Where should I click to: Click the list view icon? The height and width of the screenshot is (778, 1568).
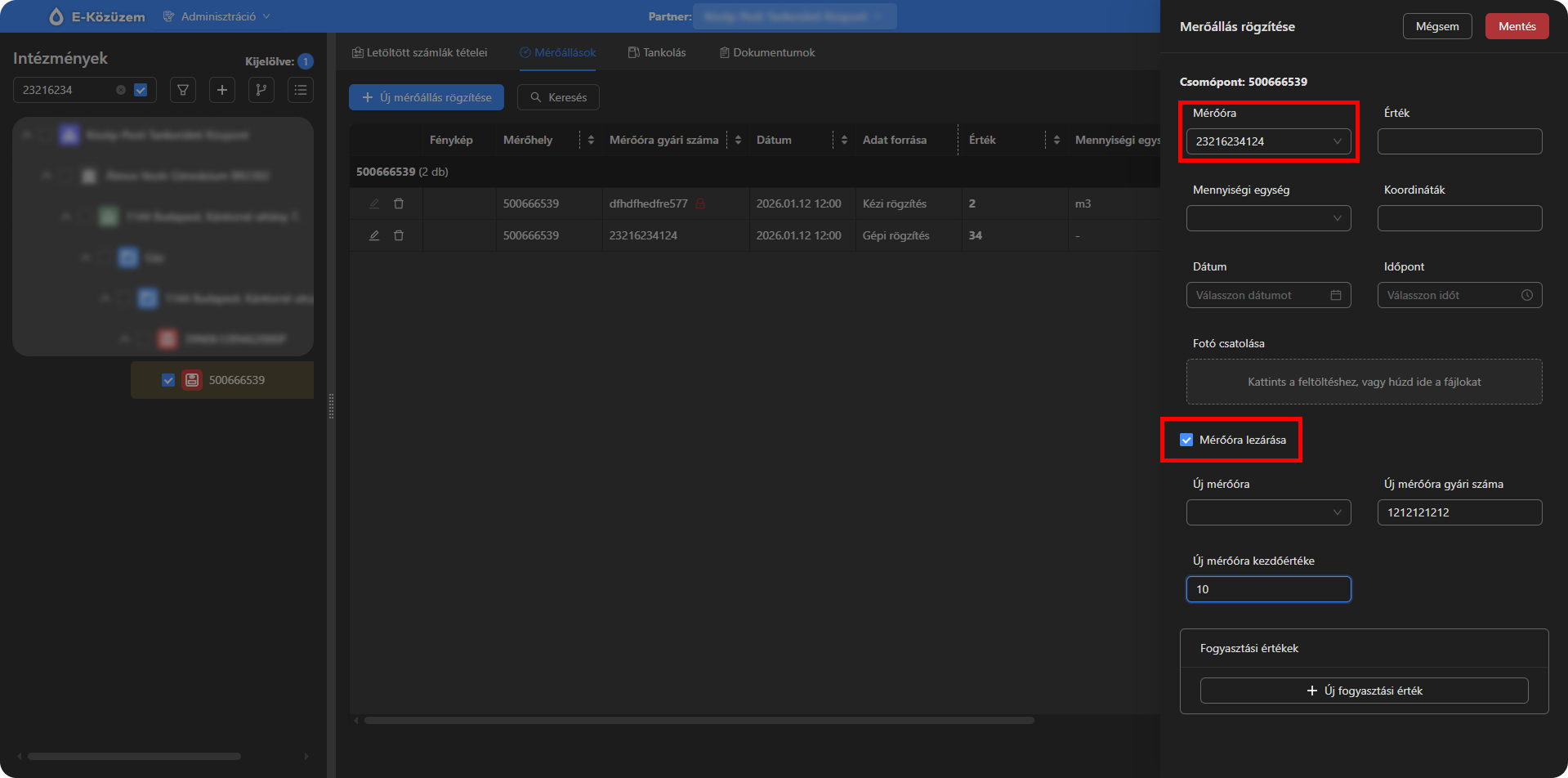[x=301, y=90]
